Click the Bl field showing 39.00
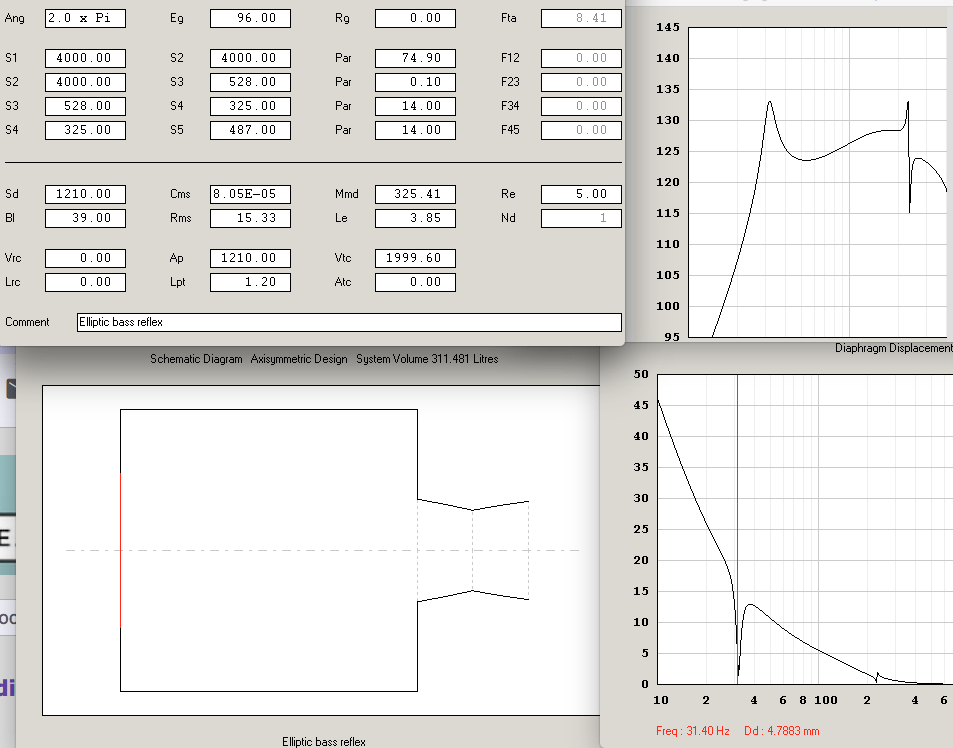The width and height of the screenshot is (953, 748). click(85, 218)
